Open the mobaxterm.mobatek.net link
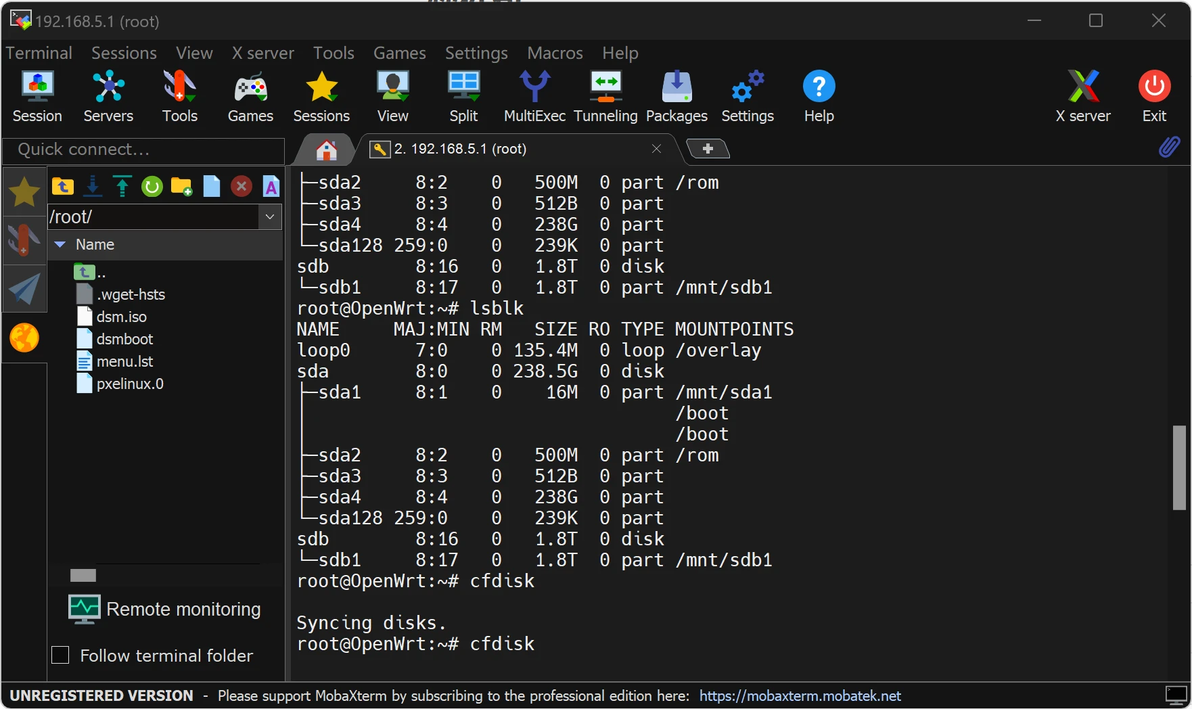Viewport: 1192px width, 709px height. [x=800, y=695]
